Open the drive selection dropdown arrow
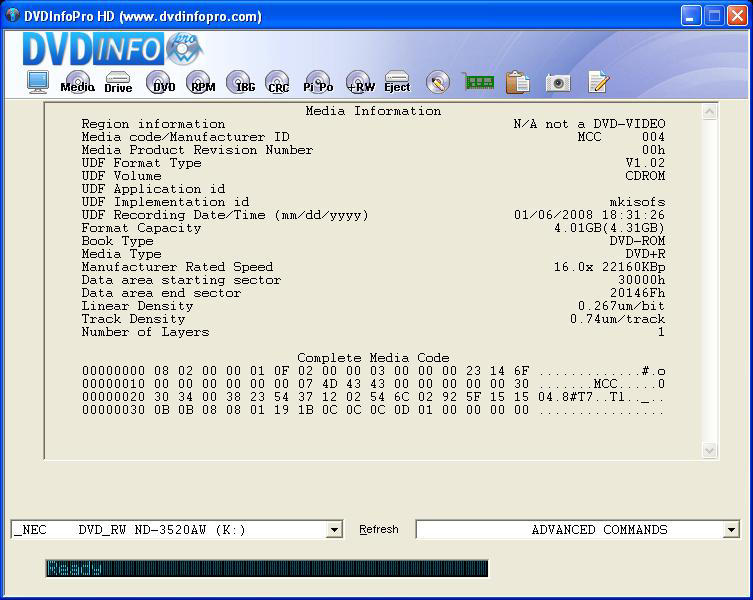The image size is (753, 600). (334, 530)
